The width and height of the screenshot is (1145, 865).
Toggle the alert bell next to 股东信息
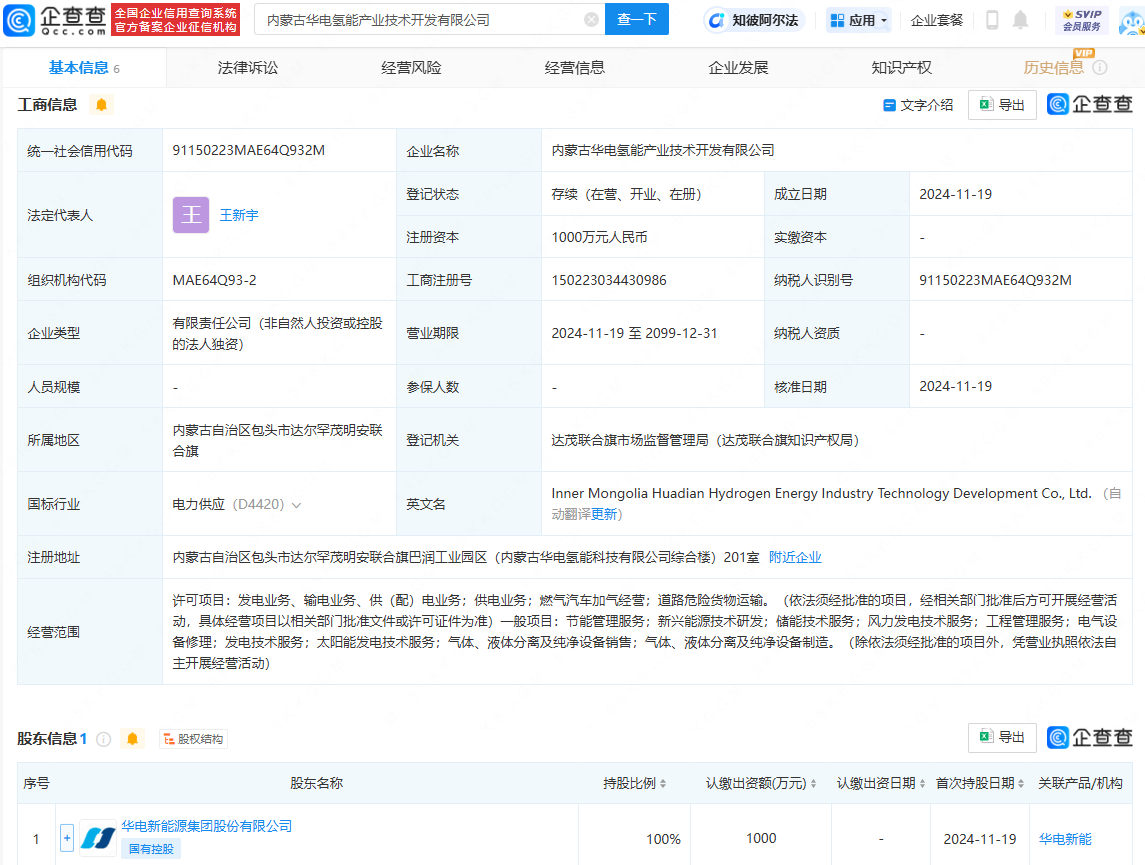coord(132,739)
